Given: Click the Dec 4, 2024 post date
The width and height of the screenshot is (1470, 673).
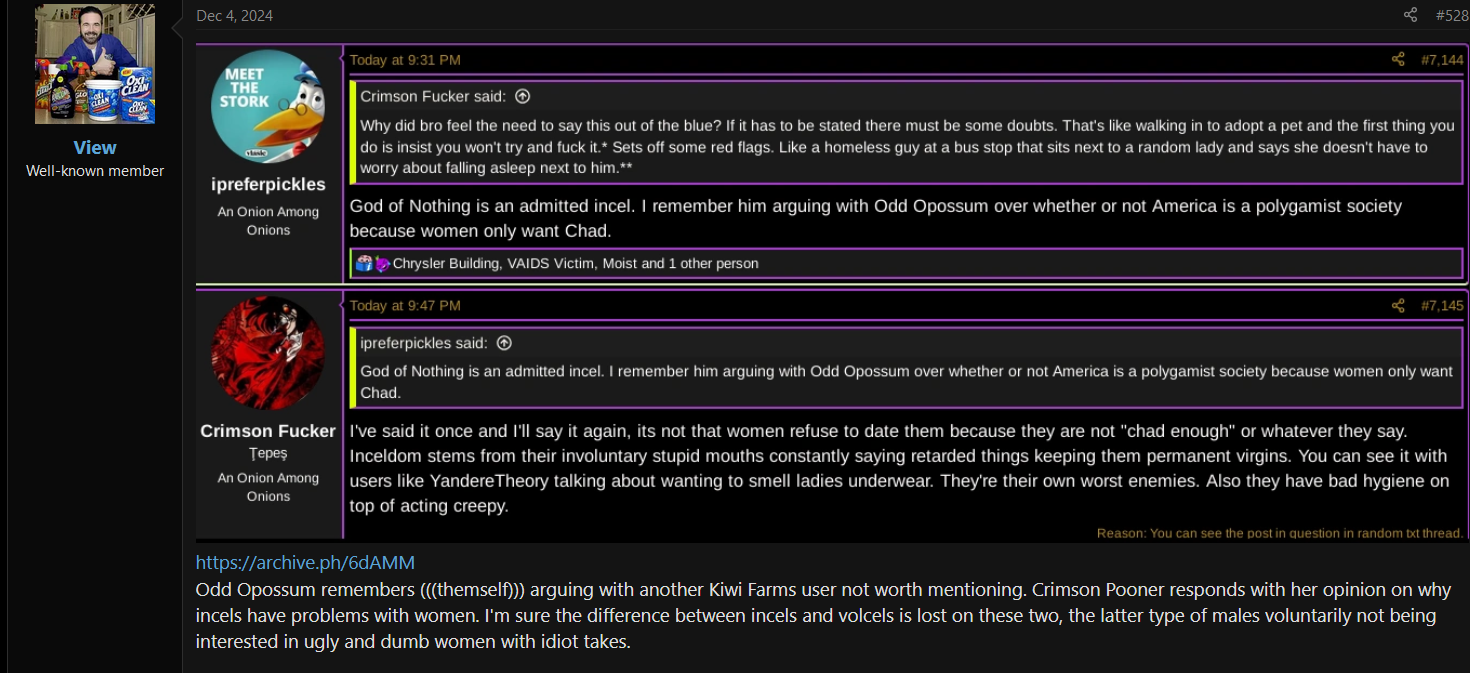Looking at the screenshot, I should point(234,15).
